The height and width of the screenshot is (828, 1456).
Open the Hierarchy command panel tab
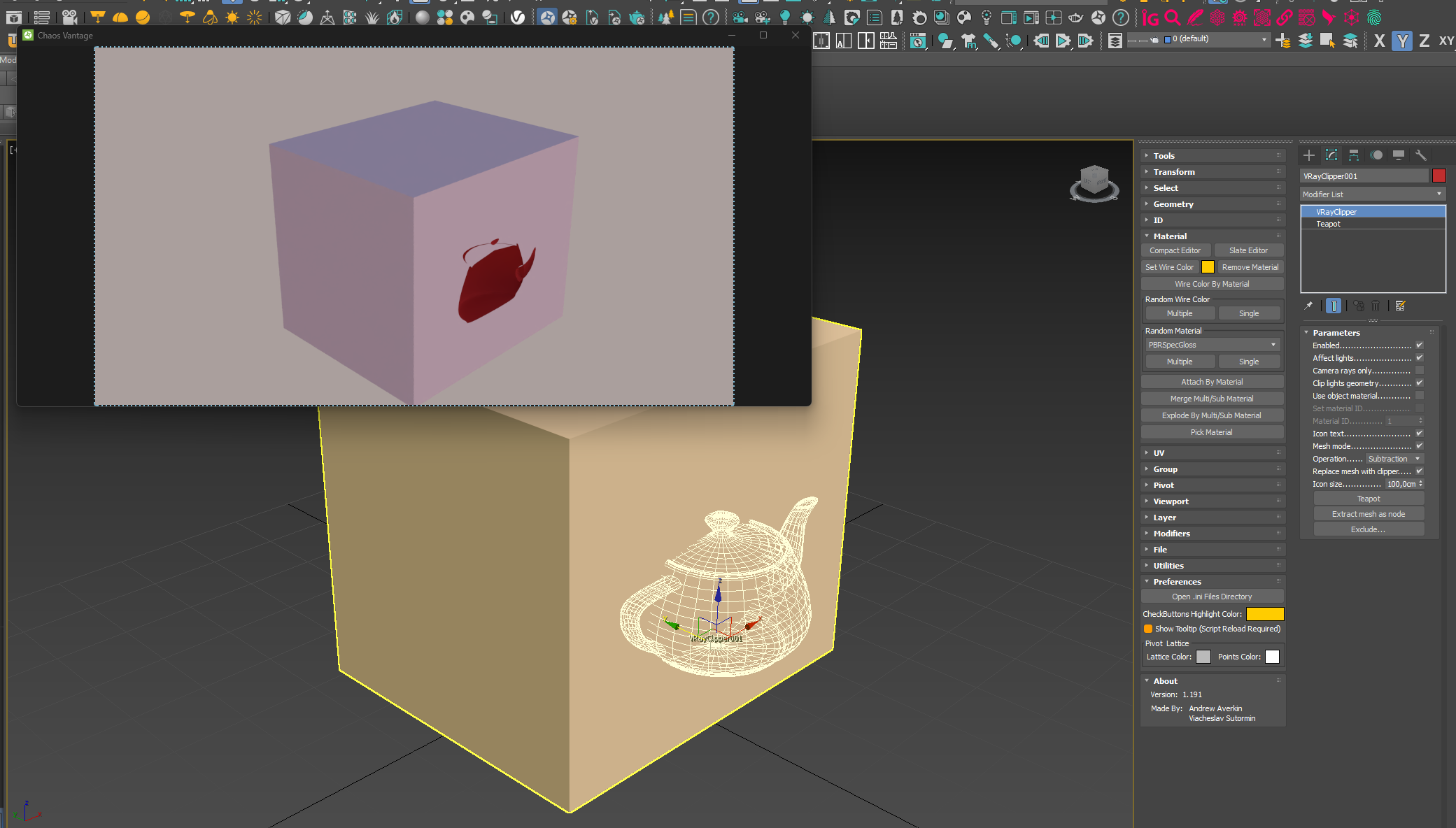[x=1354, y=155]
